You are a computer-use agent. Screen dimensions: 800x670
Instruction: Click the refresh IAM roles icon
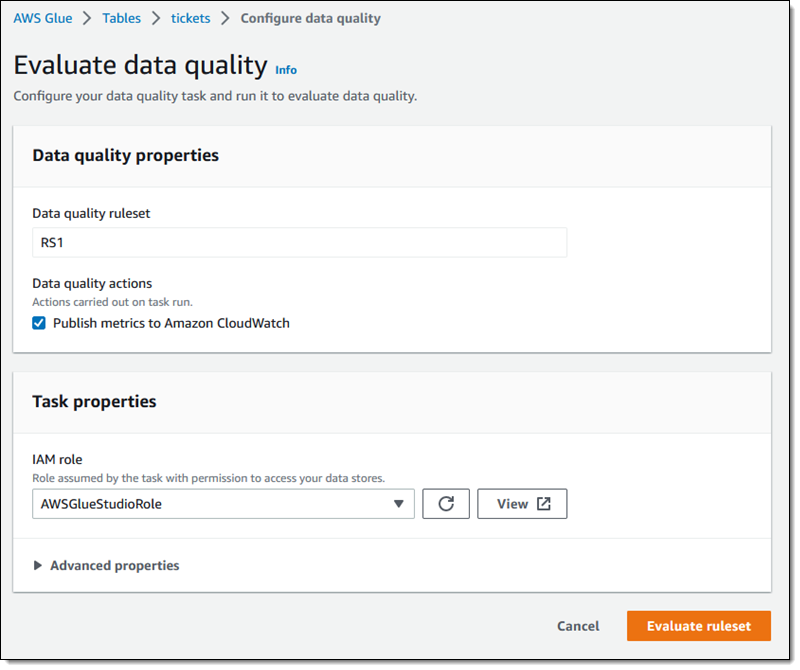click(446, 504)
